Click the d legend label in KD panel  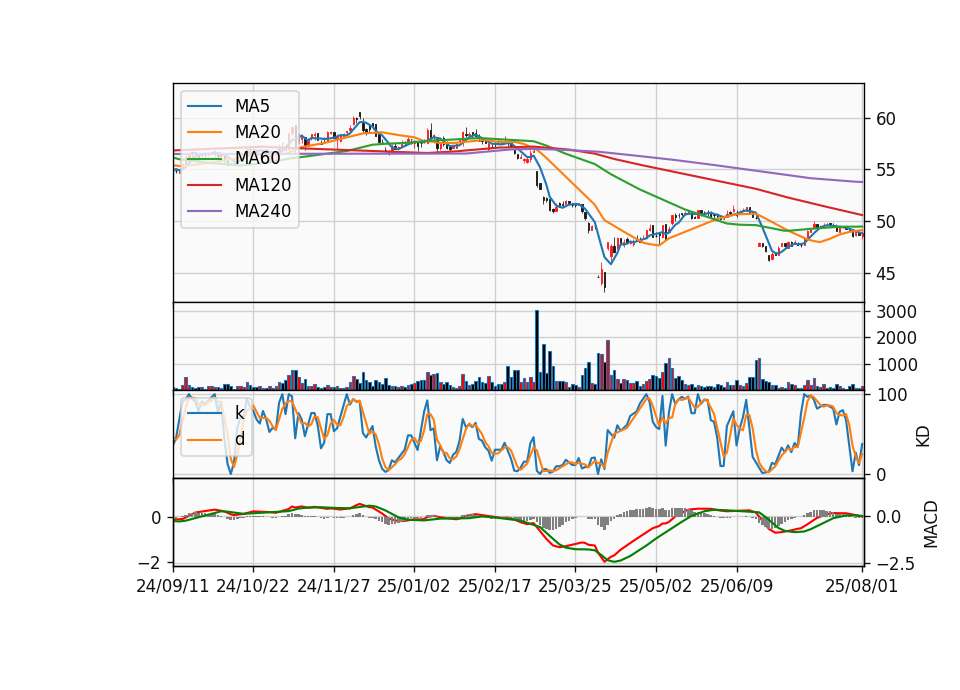click(240, 439)
